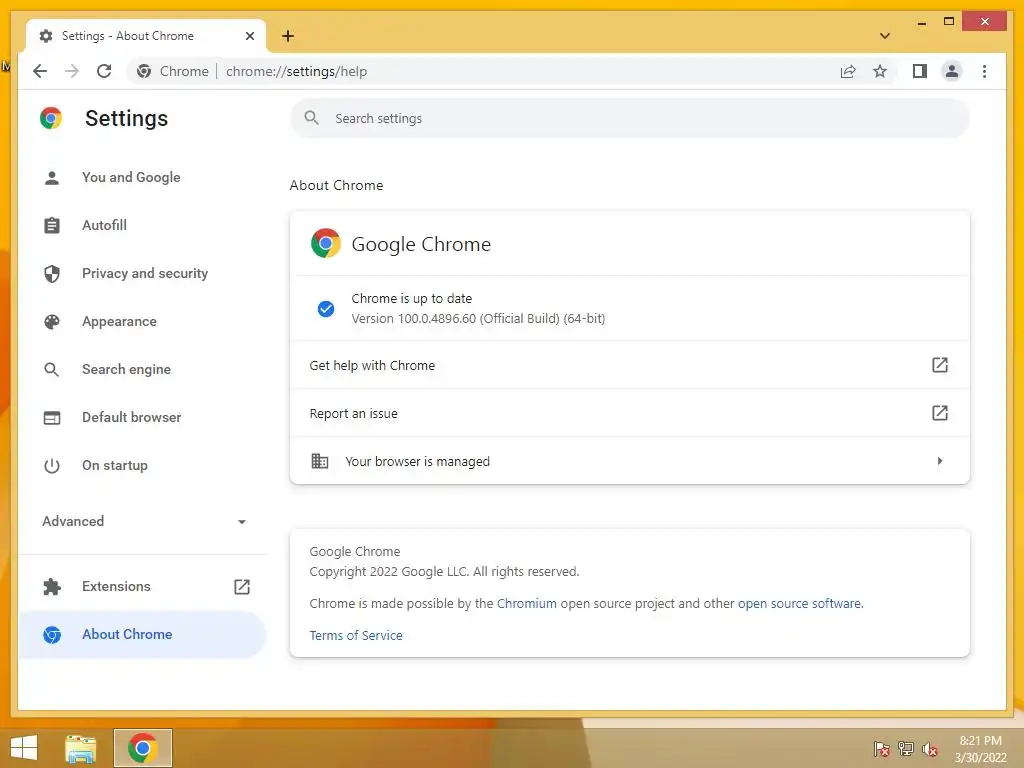
Task: Click the network tray icon
Action: pyautogui.click(x=905, y=749)
